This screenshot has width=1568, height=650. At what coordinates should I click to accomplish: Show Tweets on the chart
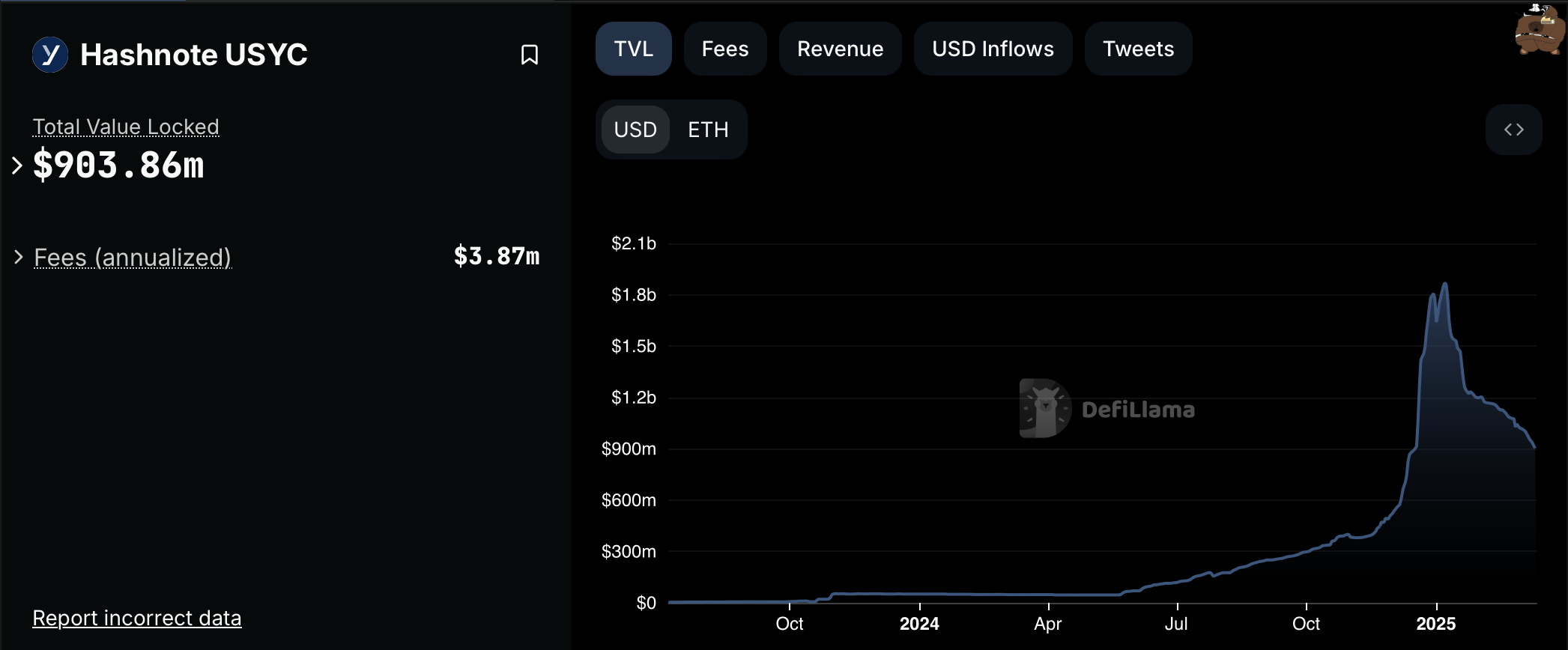[1138, 49]
